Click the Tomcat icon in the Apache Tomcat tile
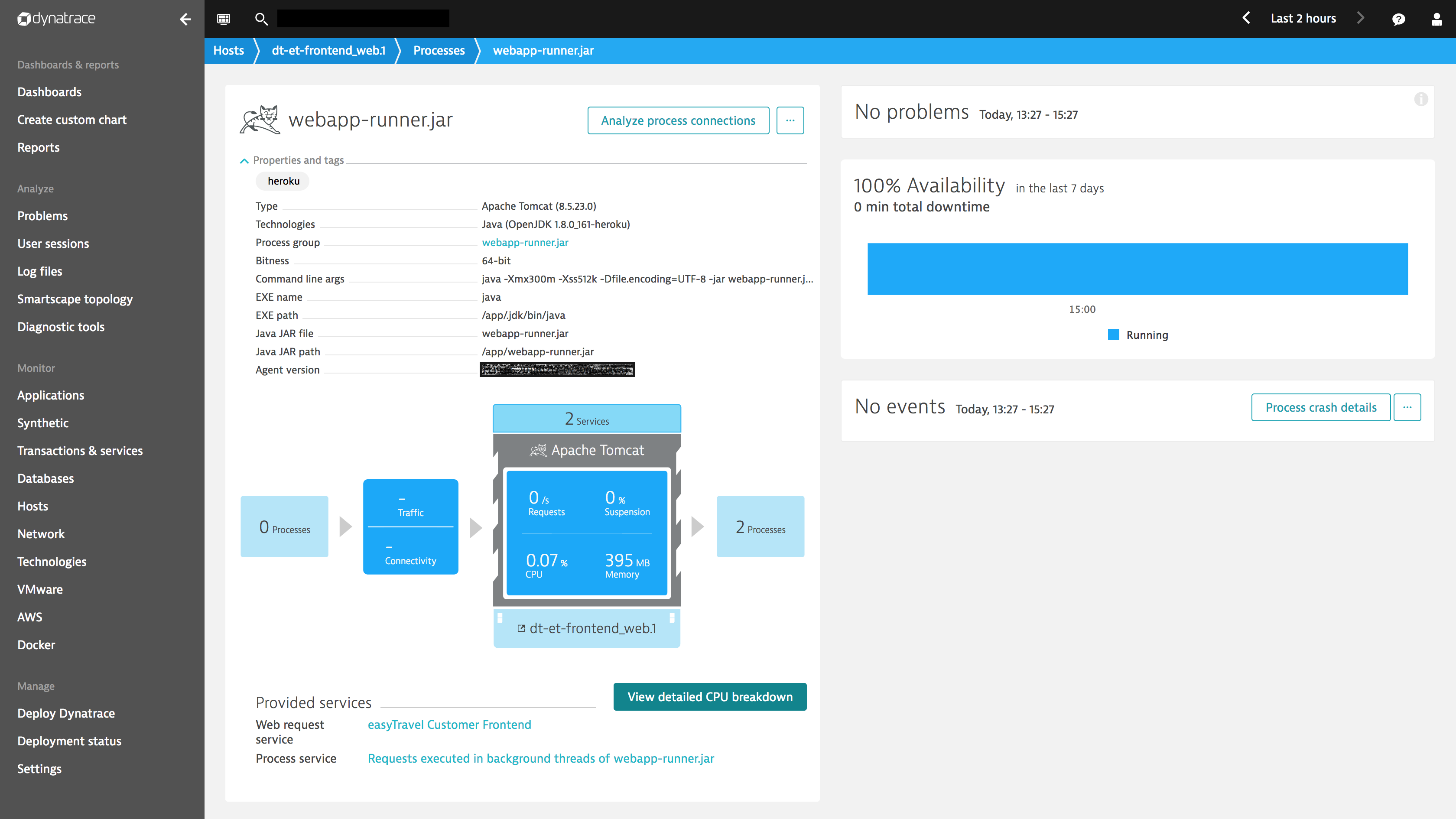Screen dimensions: 1456x819 pos(537,450)
